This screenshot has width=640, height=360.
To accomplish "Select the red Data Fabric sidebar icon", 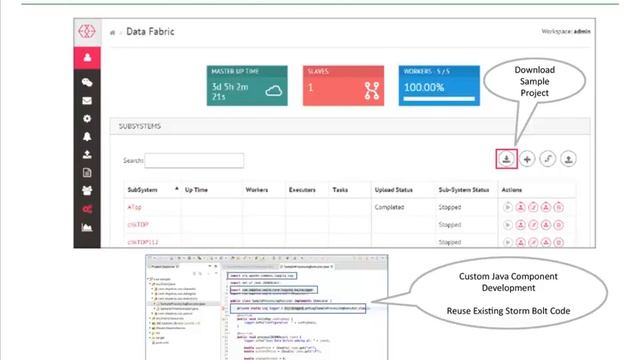I will (x=87, y=209).
